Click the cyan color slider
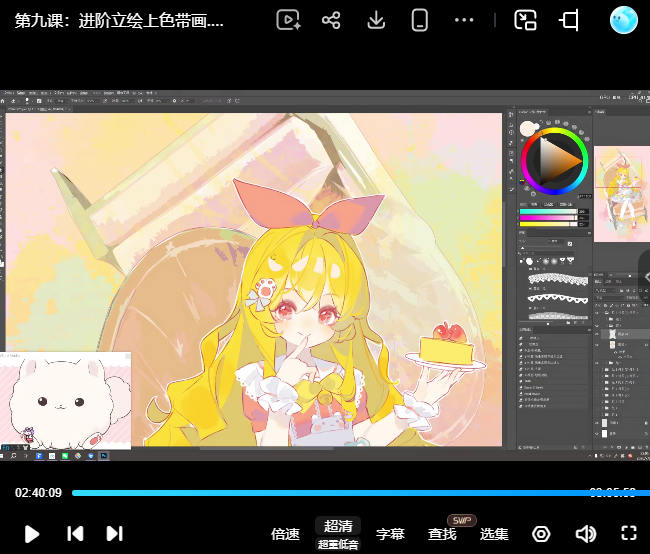 549,211
